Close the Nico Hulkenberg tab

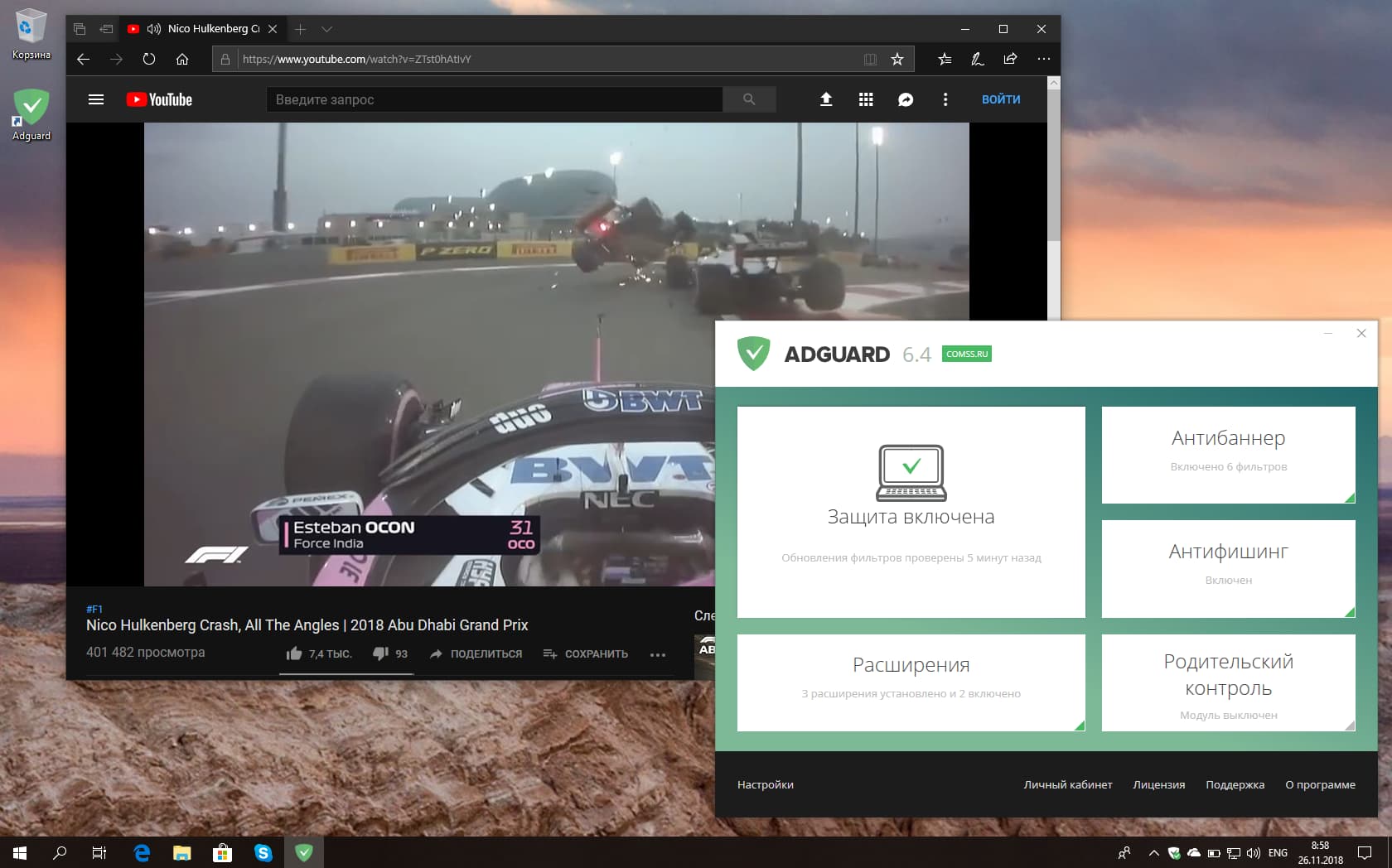point(273,29)
